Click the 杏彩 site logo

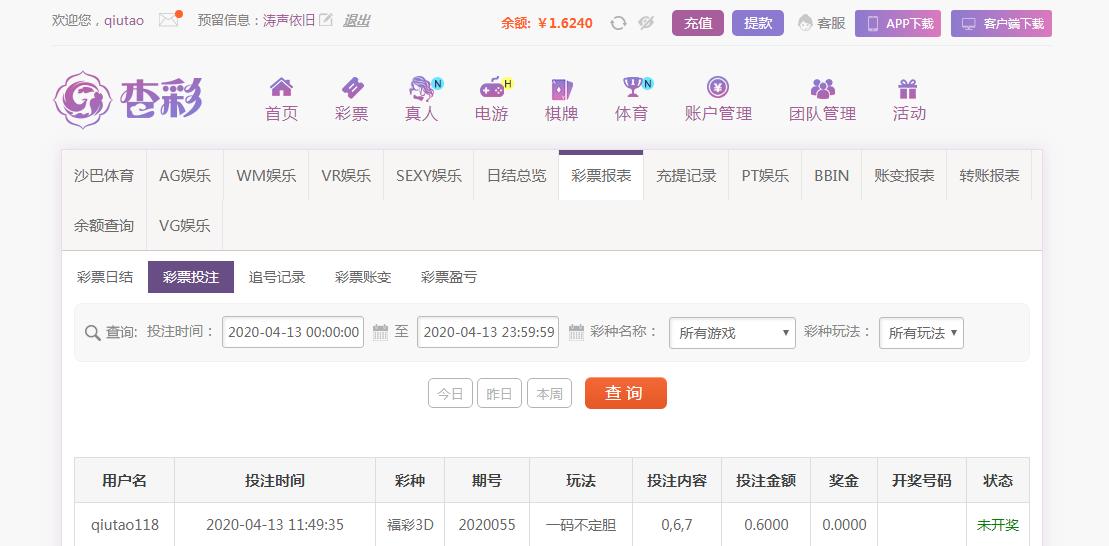pos(129,99)
